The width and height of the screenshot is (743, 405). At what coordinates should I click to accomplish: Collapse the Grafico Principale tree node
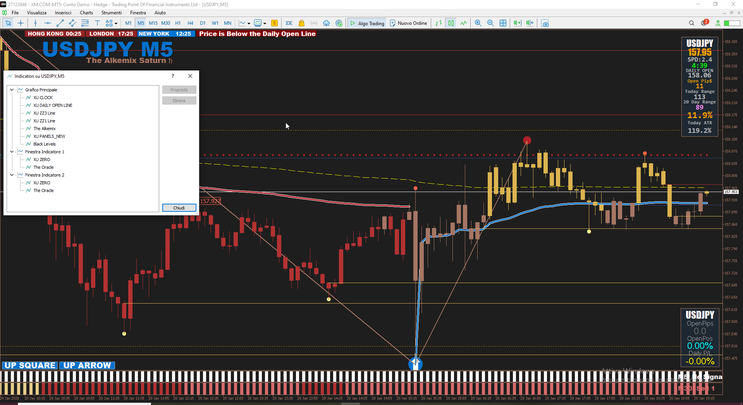point(12,90)
